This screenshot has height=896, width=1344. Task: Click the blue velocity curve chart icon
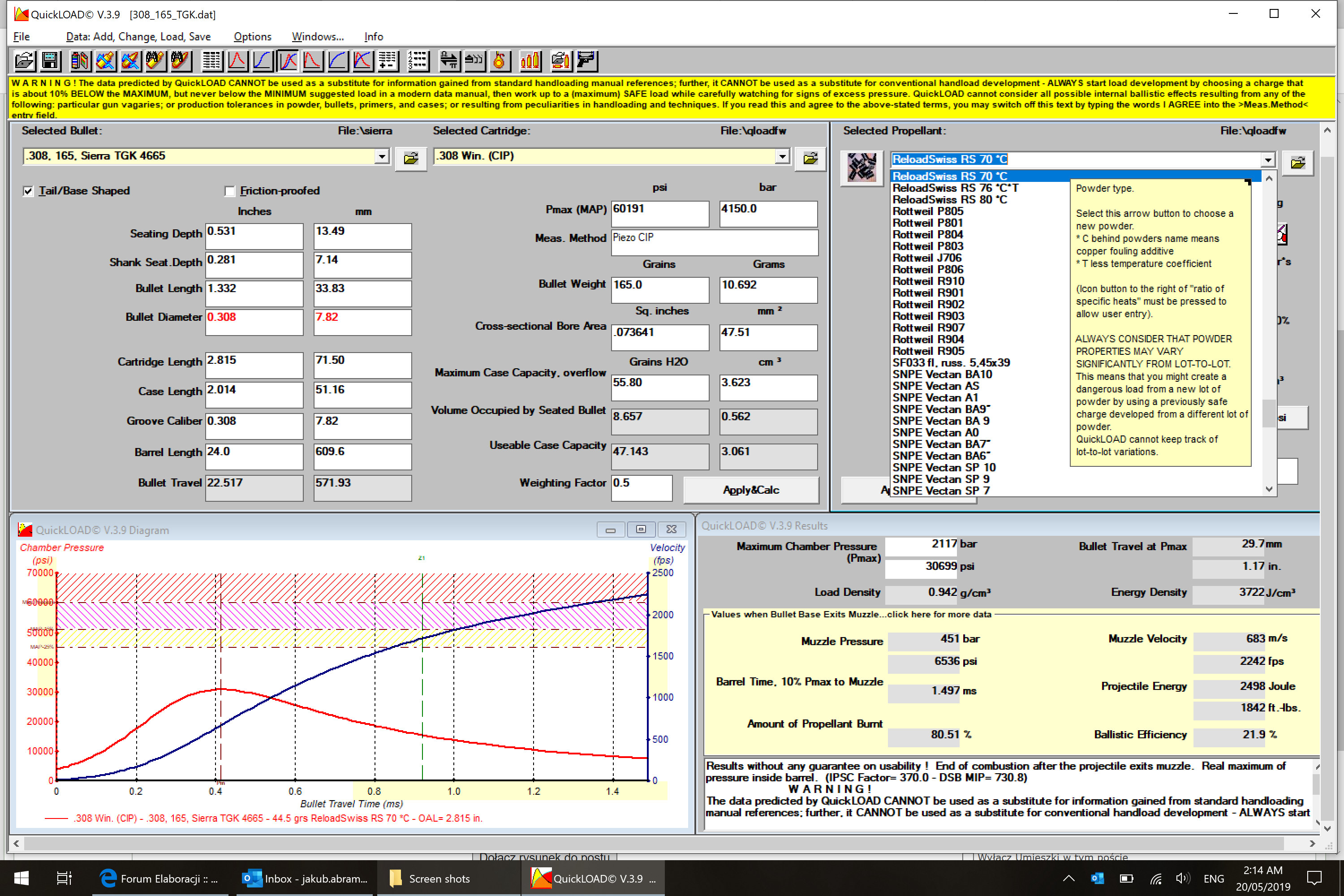pyautogui.click(x=262, y=60)
